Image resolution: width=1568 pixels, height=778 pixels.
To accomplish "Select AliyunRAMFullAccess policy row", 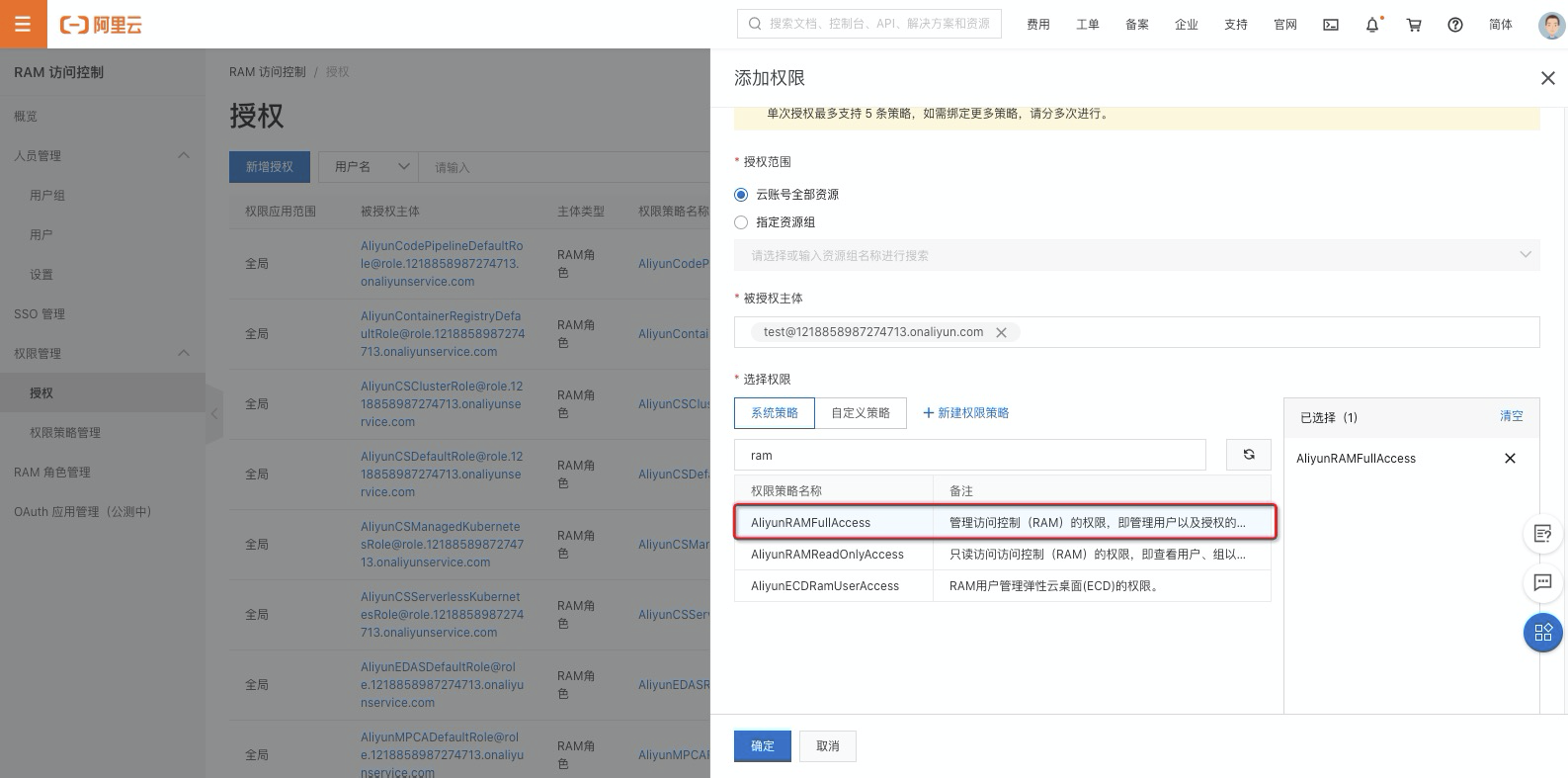I will [1004, 522].
